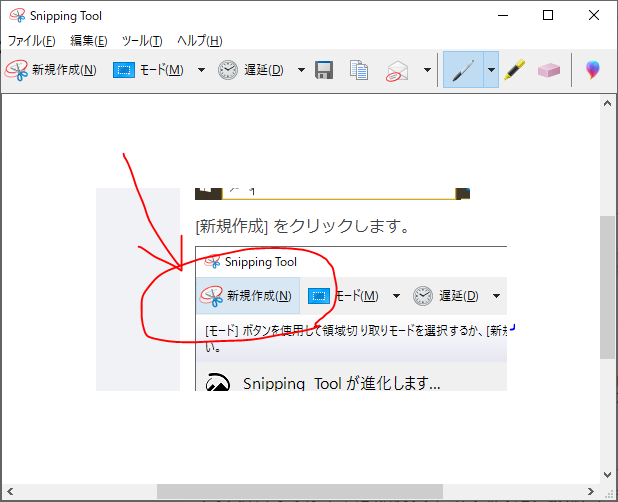The image size is (618, 502).
Task: Open the pen options dropdown arrow
Action: pyautogui.click(x=491, y=70)
